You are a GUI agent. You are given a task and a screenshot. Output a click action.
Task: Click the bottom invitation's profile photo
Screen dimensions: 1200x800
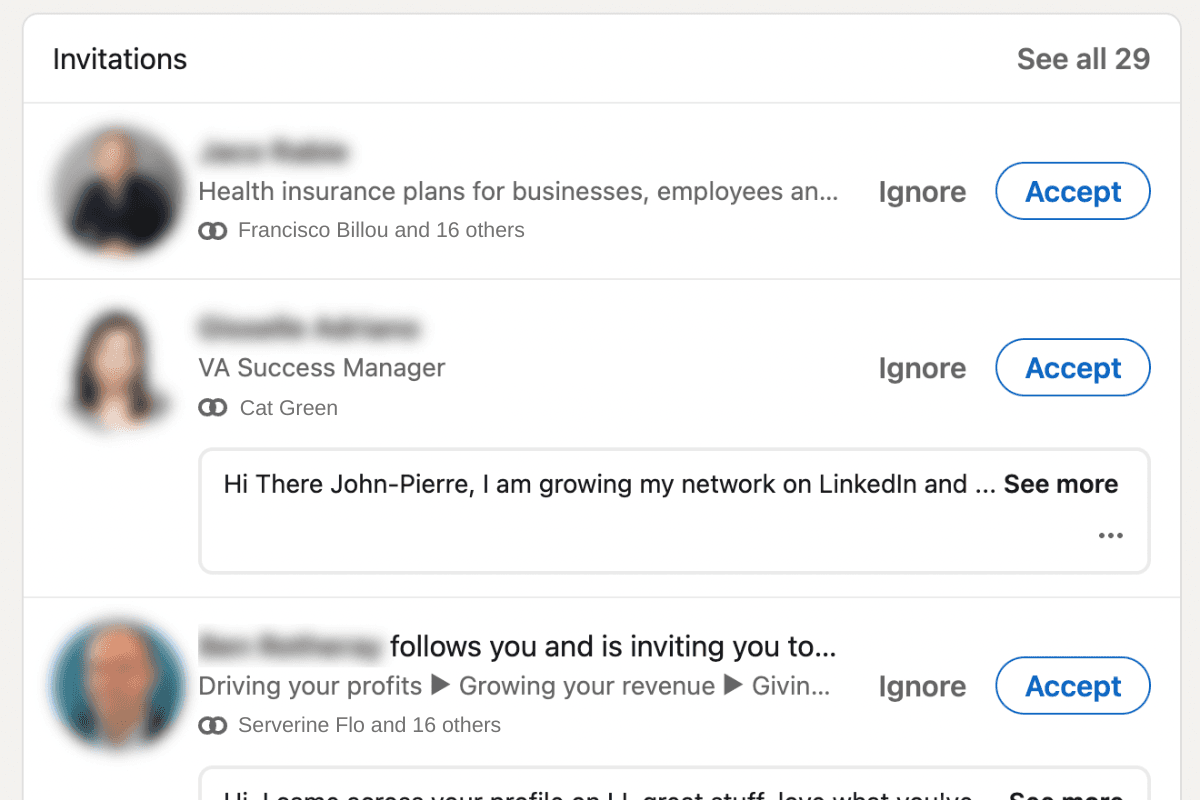(117, 685)
